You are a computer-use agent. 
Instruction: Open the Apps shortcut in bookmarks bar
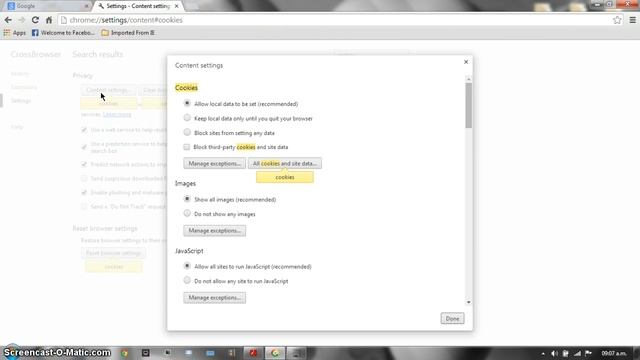[x=15, y=33]
